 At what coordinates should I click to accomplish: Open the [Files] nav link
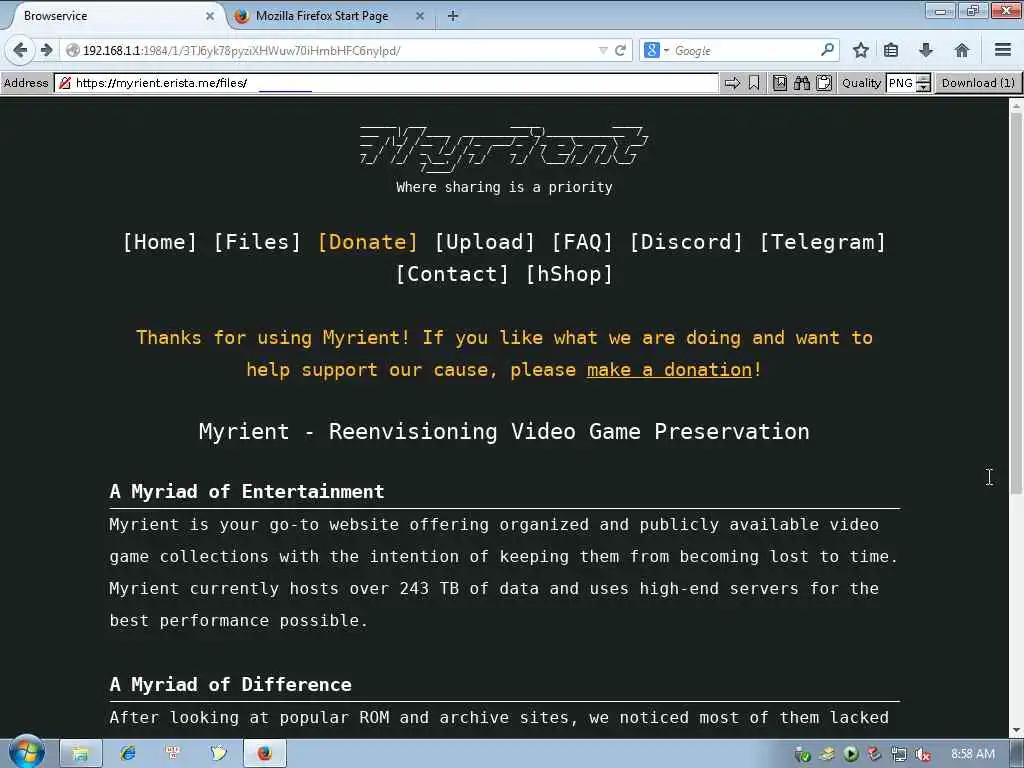(x=257, y=242)
